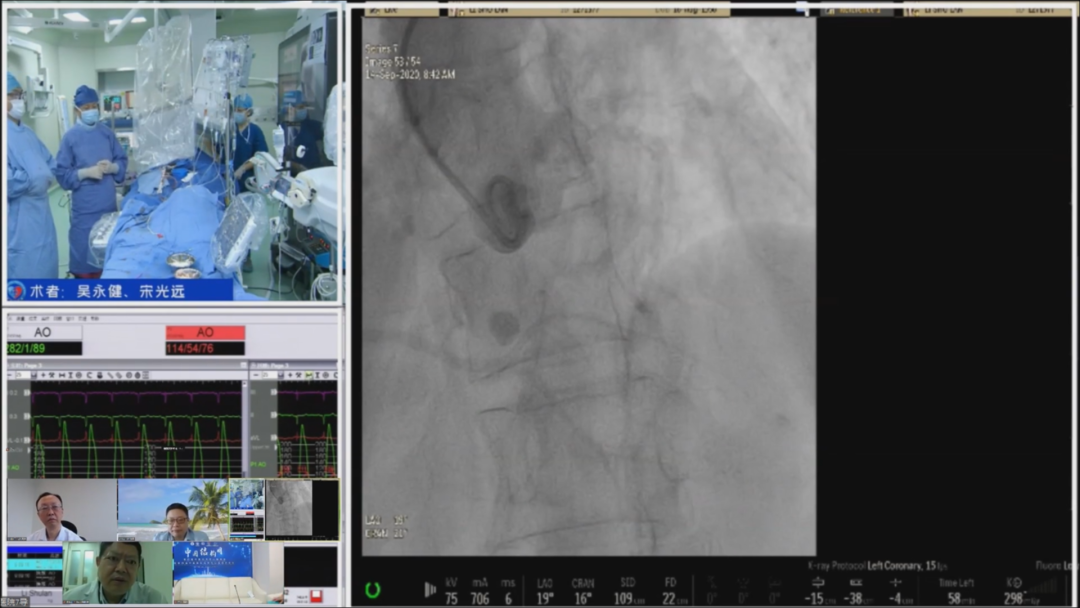The width and height of the screenshot is (1080, 608).
Task: Click the SID value 109 cm
Action: click(x=627, y=598)
